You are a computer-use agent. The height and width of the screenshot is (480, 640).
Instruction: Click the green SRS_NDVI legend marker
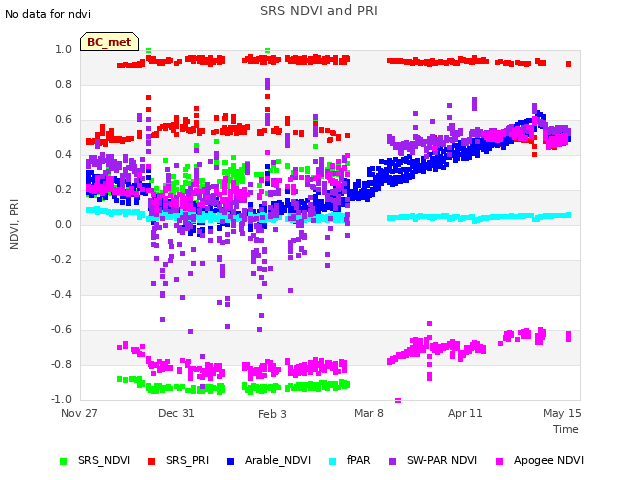(x=63, y=461)
